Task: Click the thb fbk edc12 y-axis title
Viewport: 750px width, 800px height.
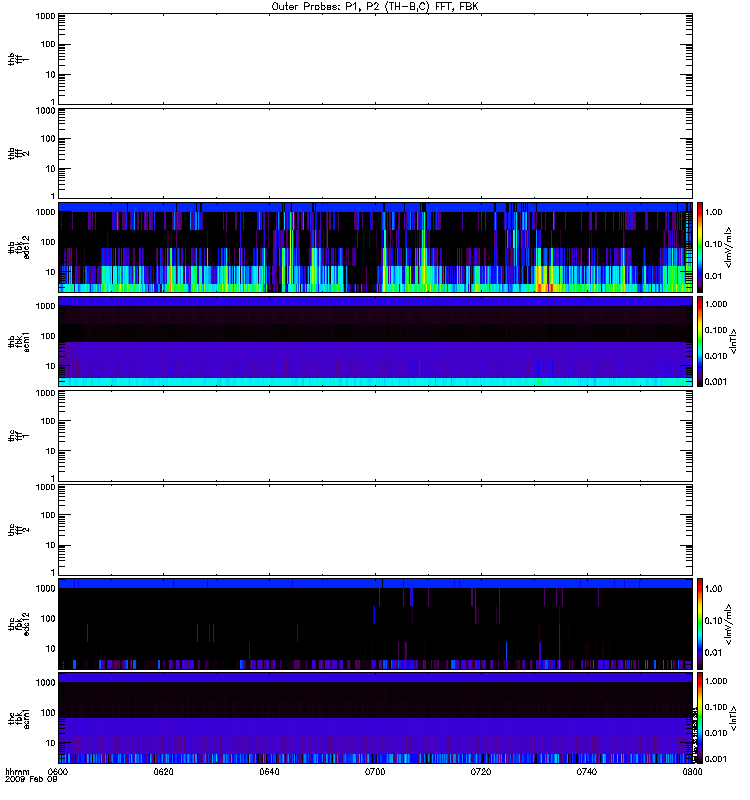Action: point(19,247)
